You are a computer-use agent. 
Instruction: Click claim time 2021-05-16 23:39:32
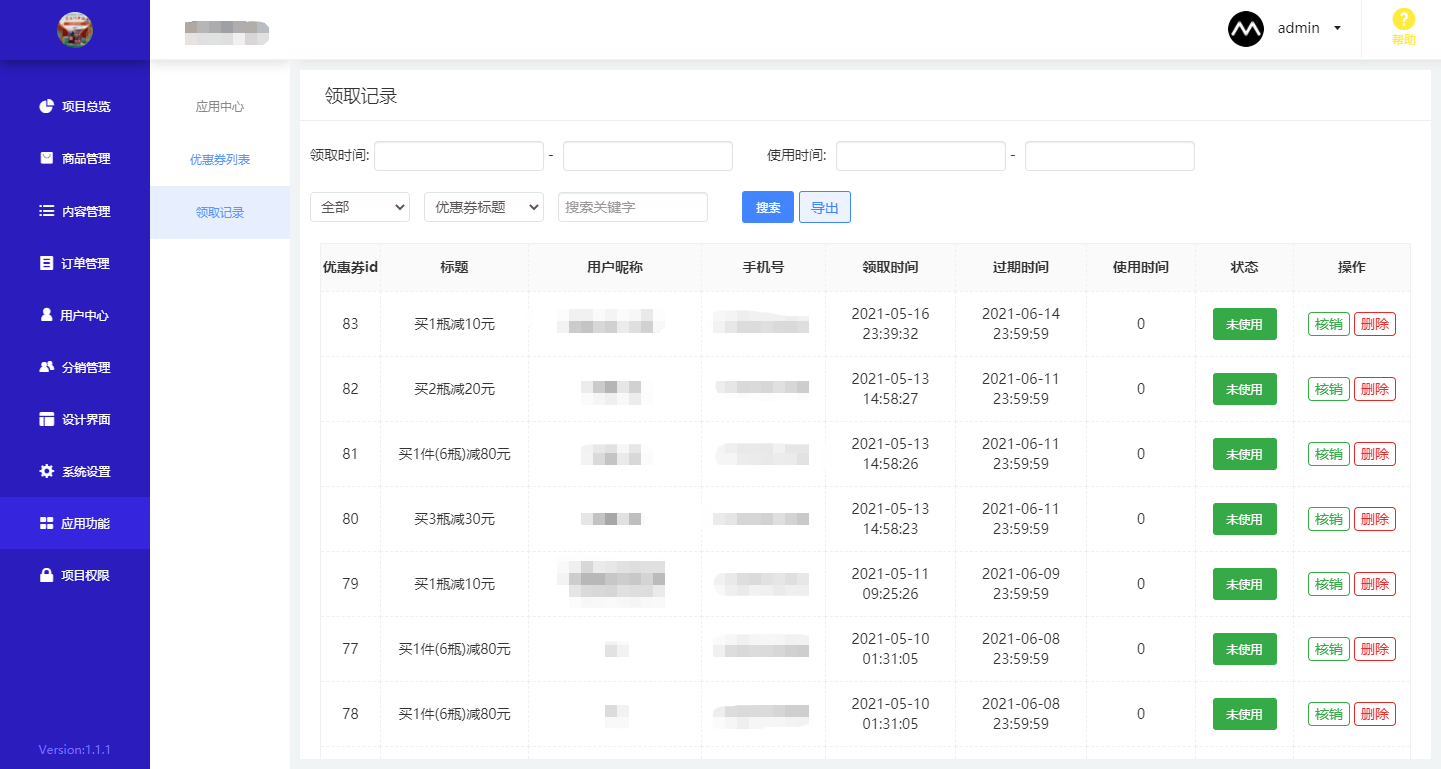tap(890, 324)
